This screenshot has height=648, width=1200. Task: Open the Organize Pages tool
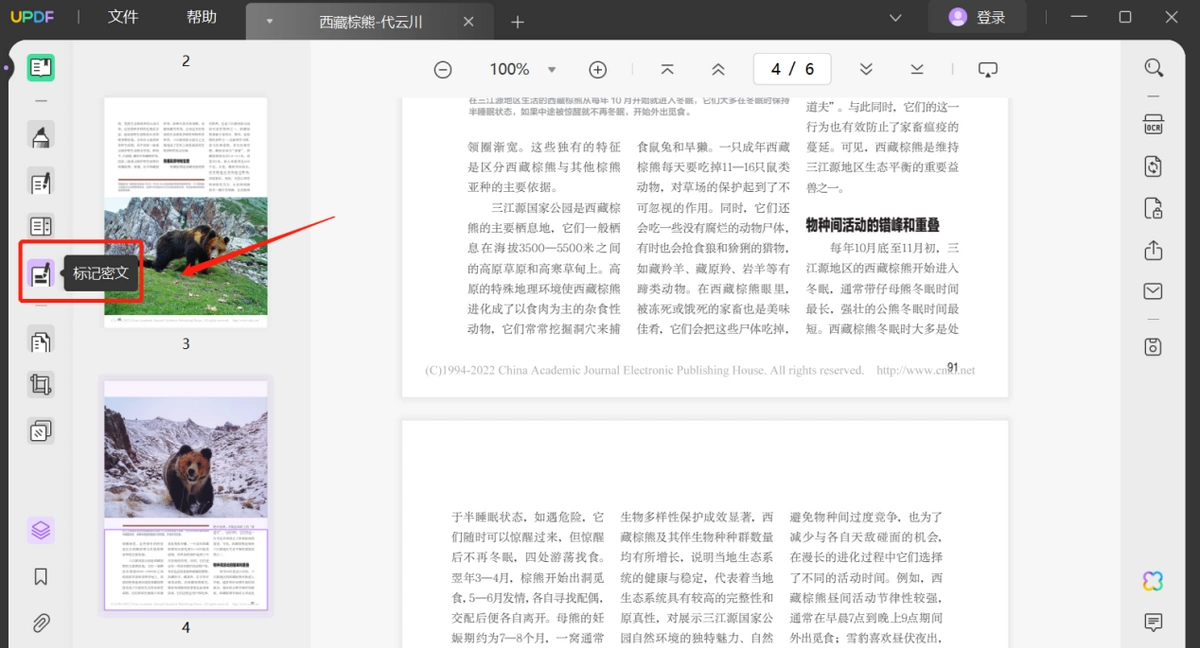pos(41,342)
